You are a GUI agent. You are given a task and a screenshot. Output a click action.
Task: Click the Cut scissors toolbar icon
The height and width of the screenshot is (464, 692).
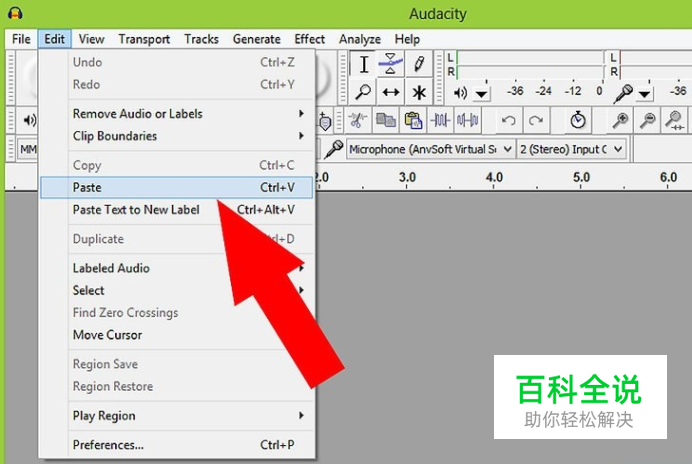[358, 120]
